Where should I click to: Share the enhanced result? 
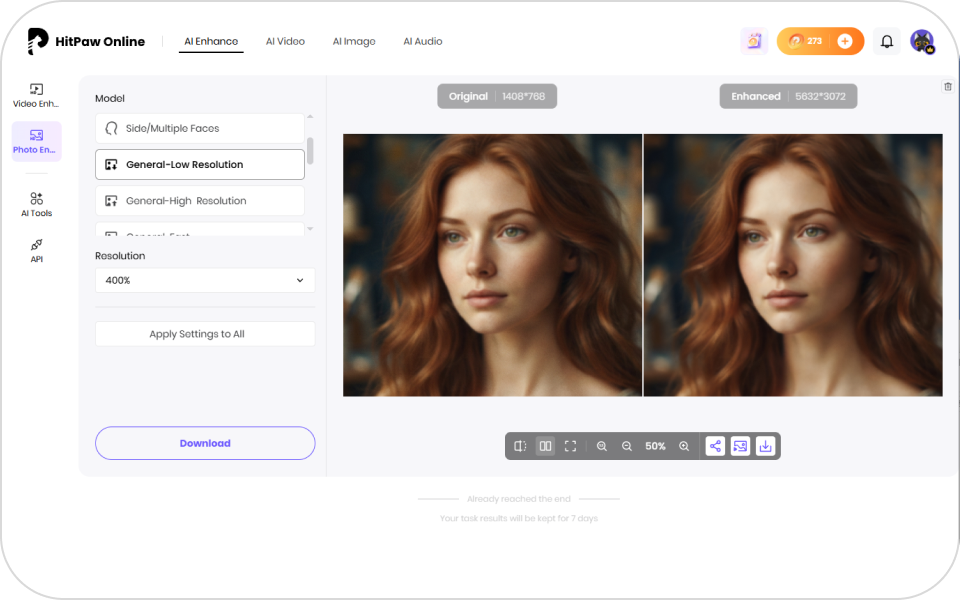[715, 446]
